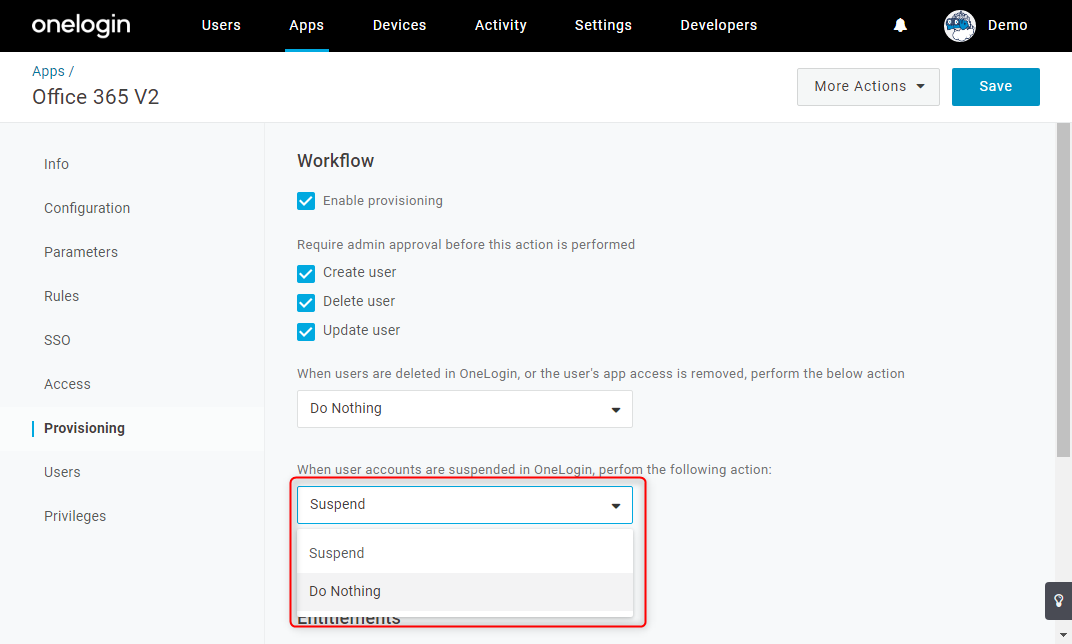This screenshot has height=644, width=1072.
Task: Switch to the Parameters tab
Action: pyautogui.click(x=81, y=252)
